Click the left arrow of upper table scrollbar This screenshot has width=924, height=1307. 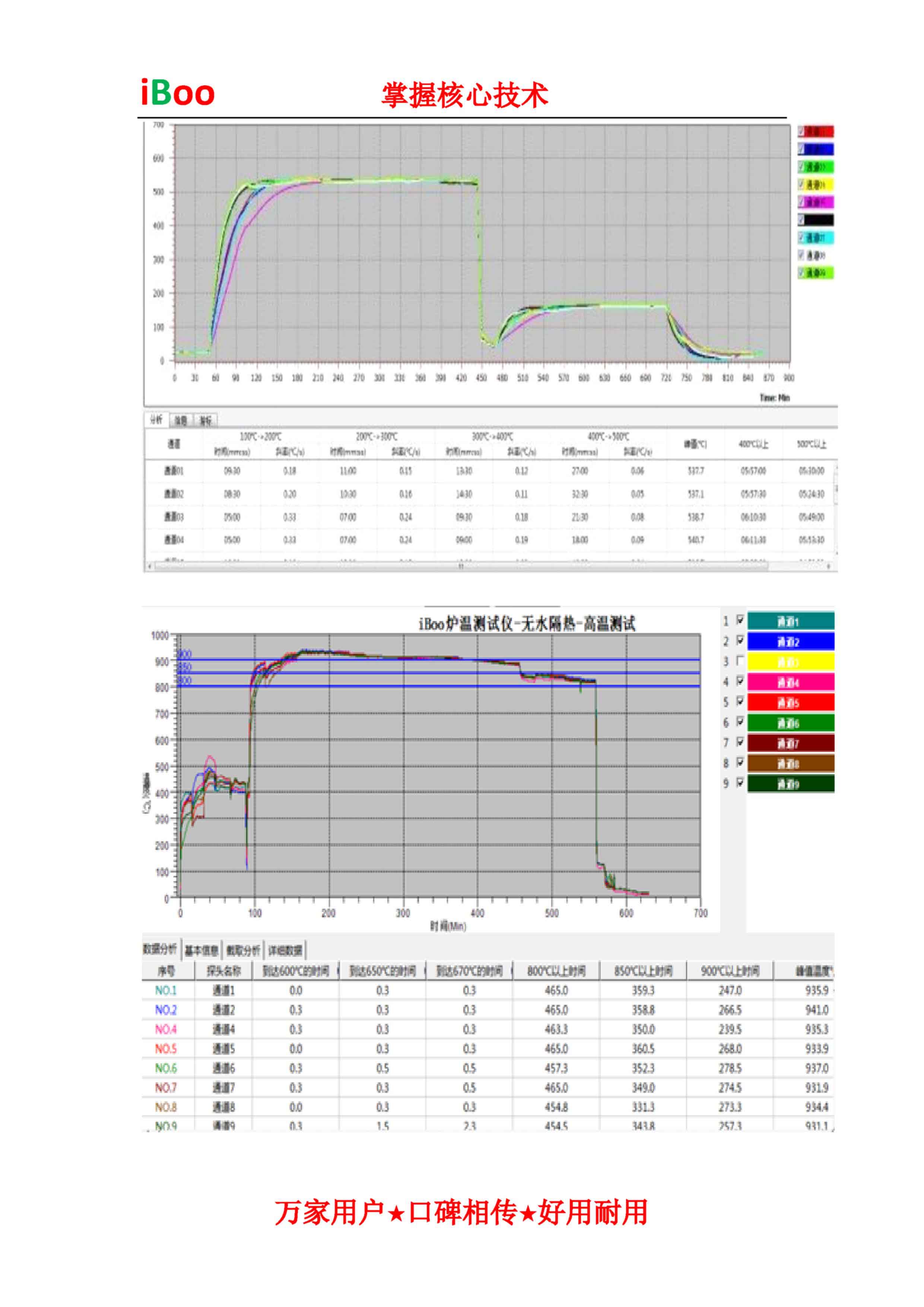point(150,566)
